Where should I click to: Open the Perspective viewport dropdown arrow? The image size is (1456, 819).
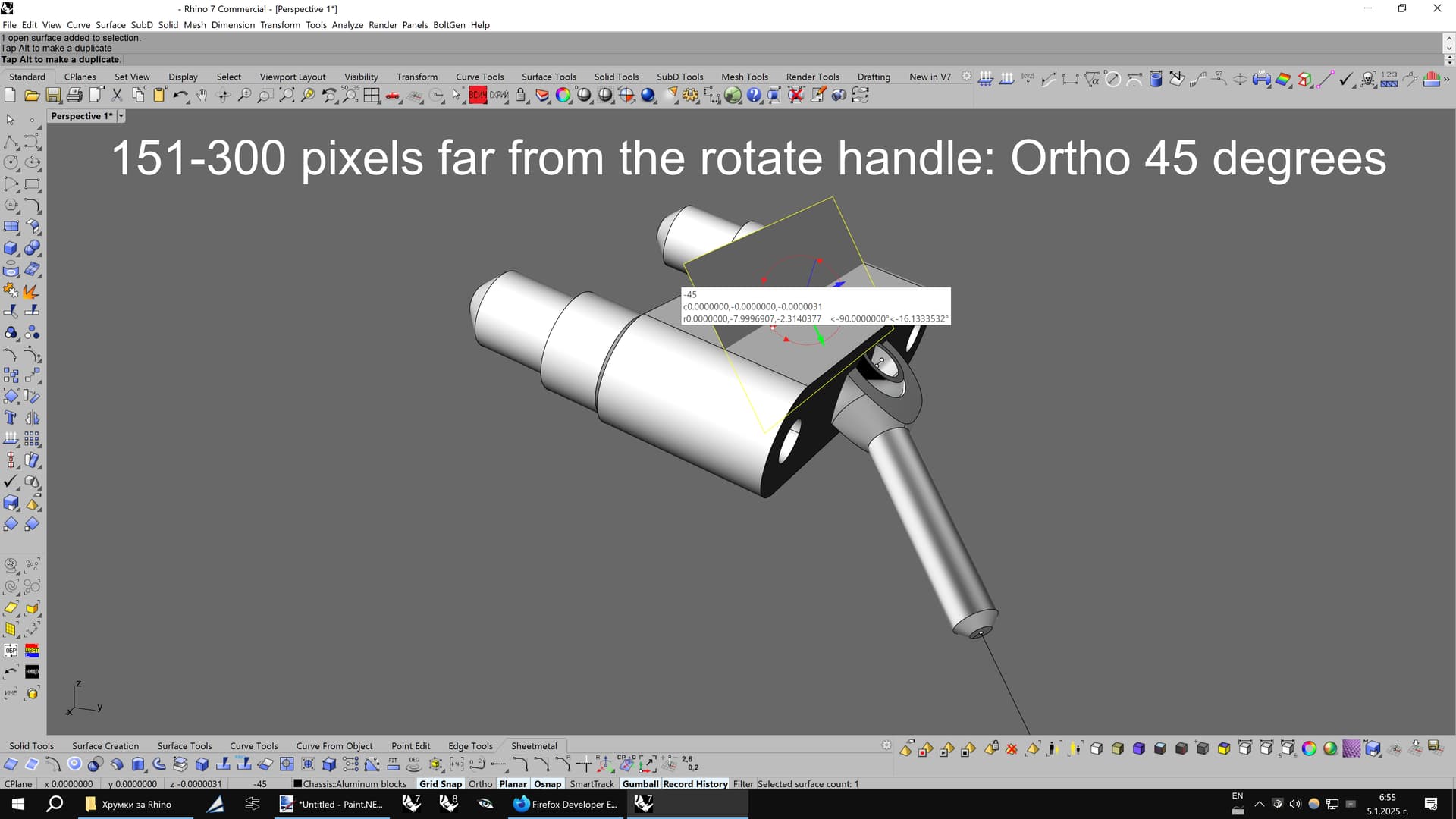121,116
